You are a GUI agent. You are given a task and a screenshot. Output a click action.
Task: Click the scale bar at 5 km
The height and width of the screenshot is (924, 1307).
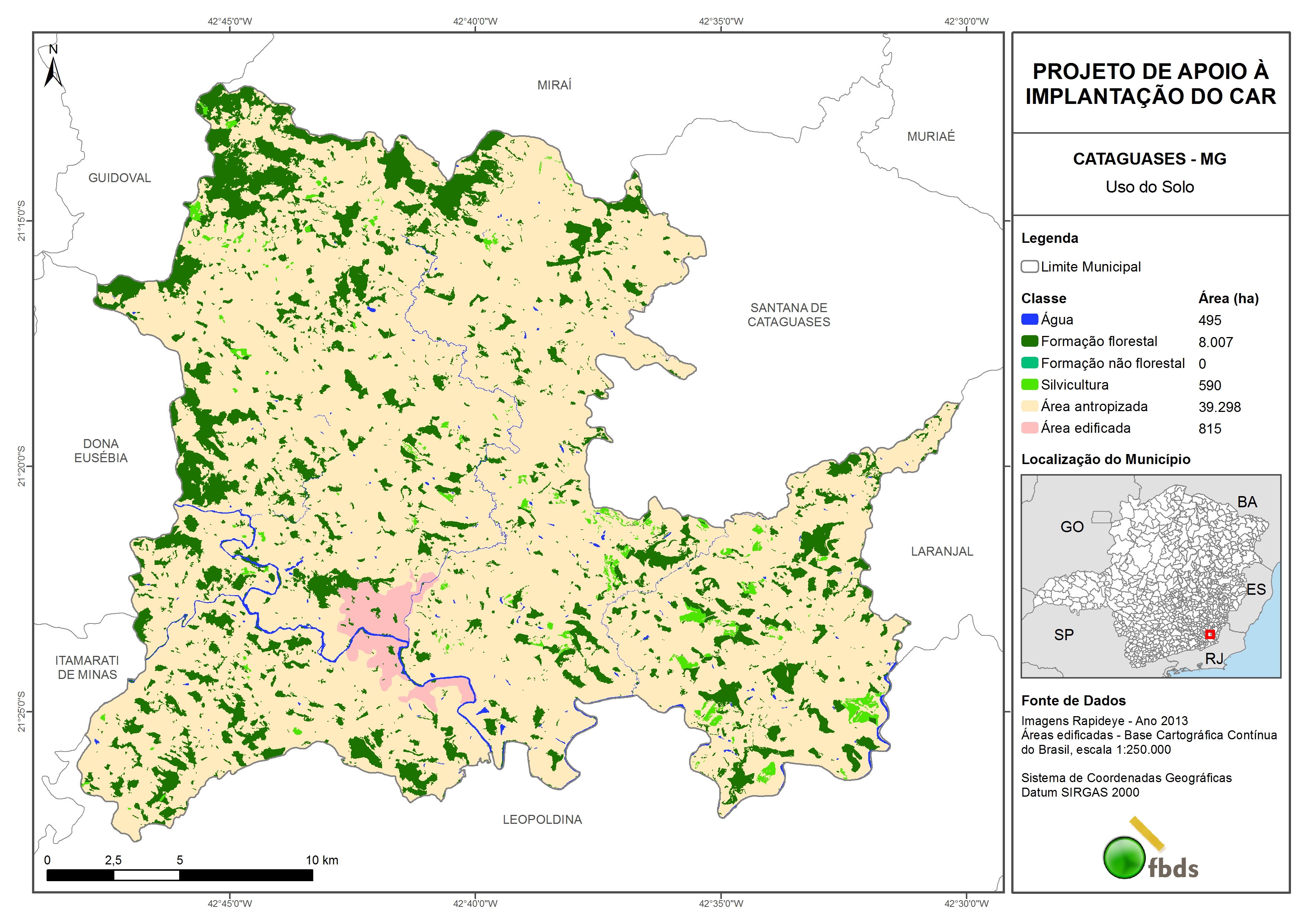click(x=179, y=875)
